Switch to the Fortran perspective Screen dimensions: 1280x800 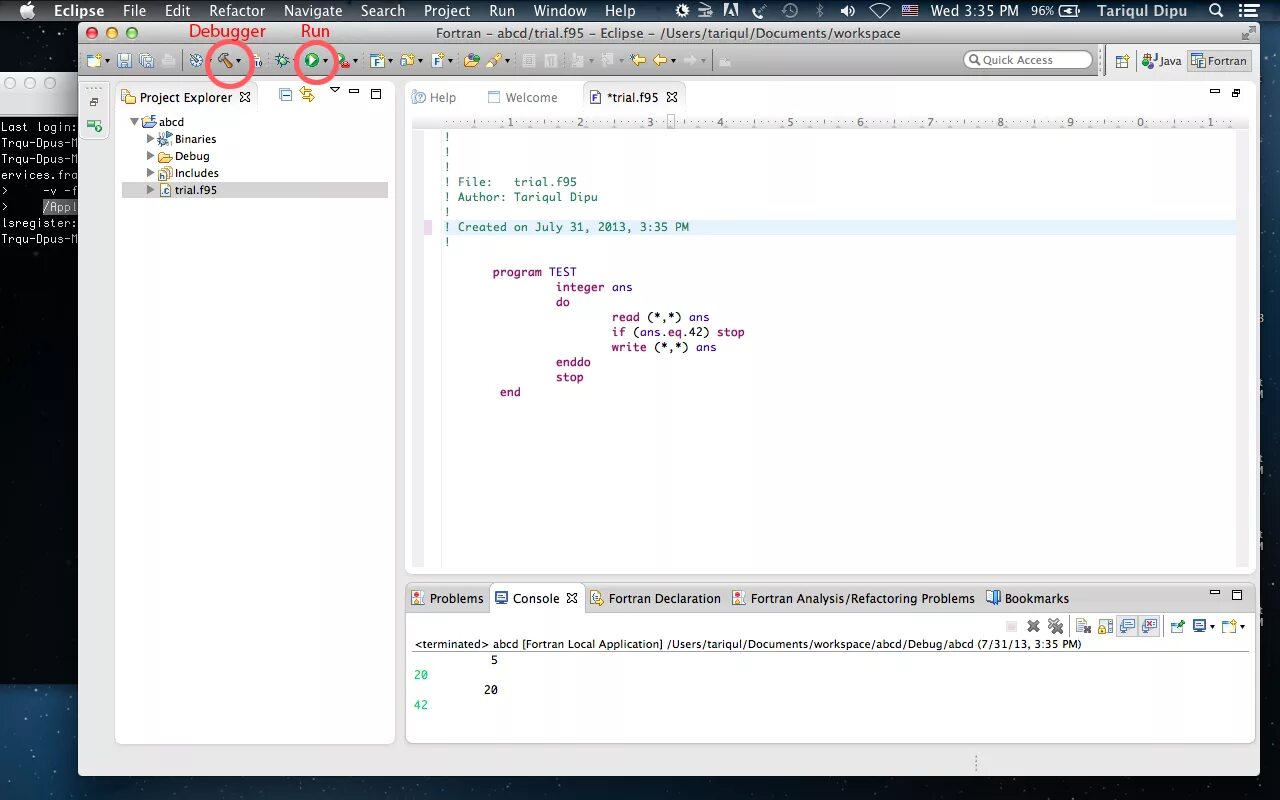pyautogui.click(x=1218, y=61)
